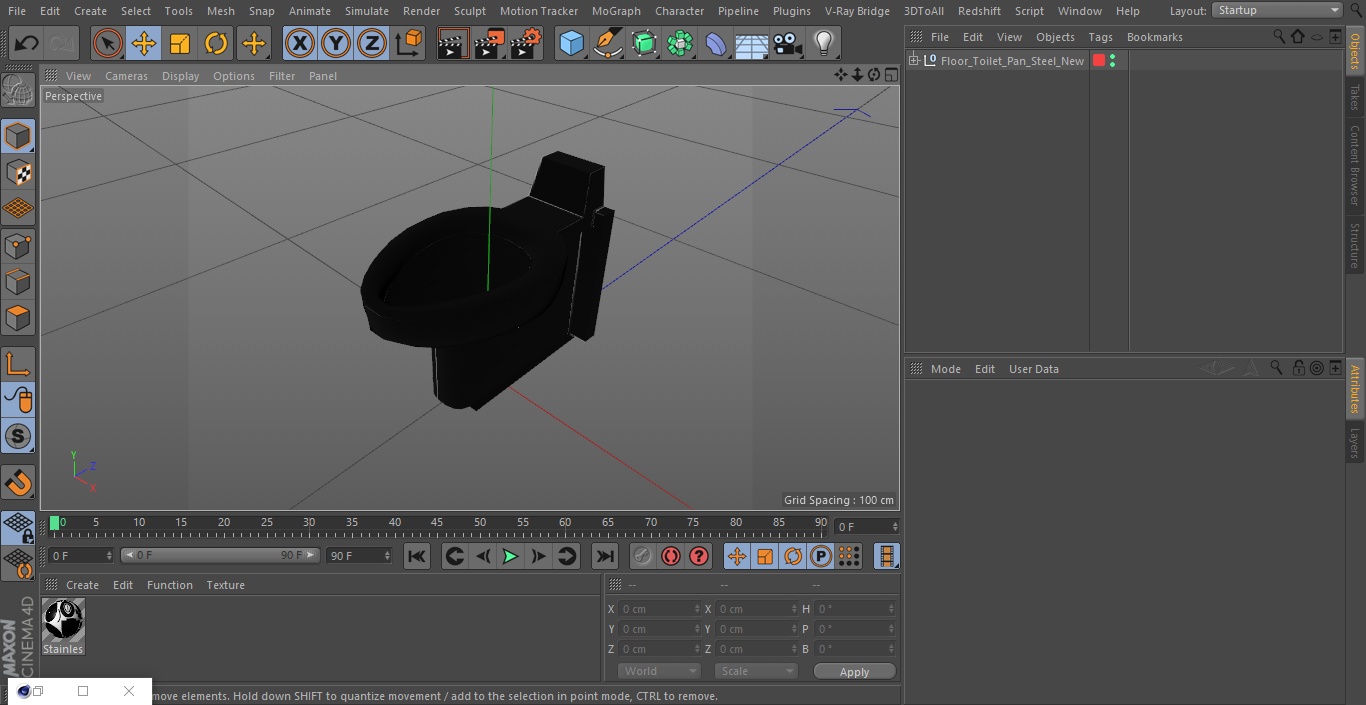Open the Scale mode dropdown
Screen dimensions: 1366x705
pos(756,671)
